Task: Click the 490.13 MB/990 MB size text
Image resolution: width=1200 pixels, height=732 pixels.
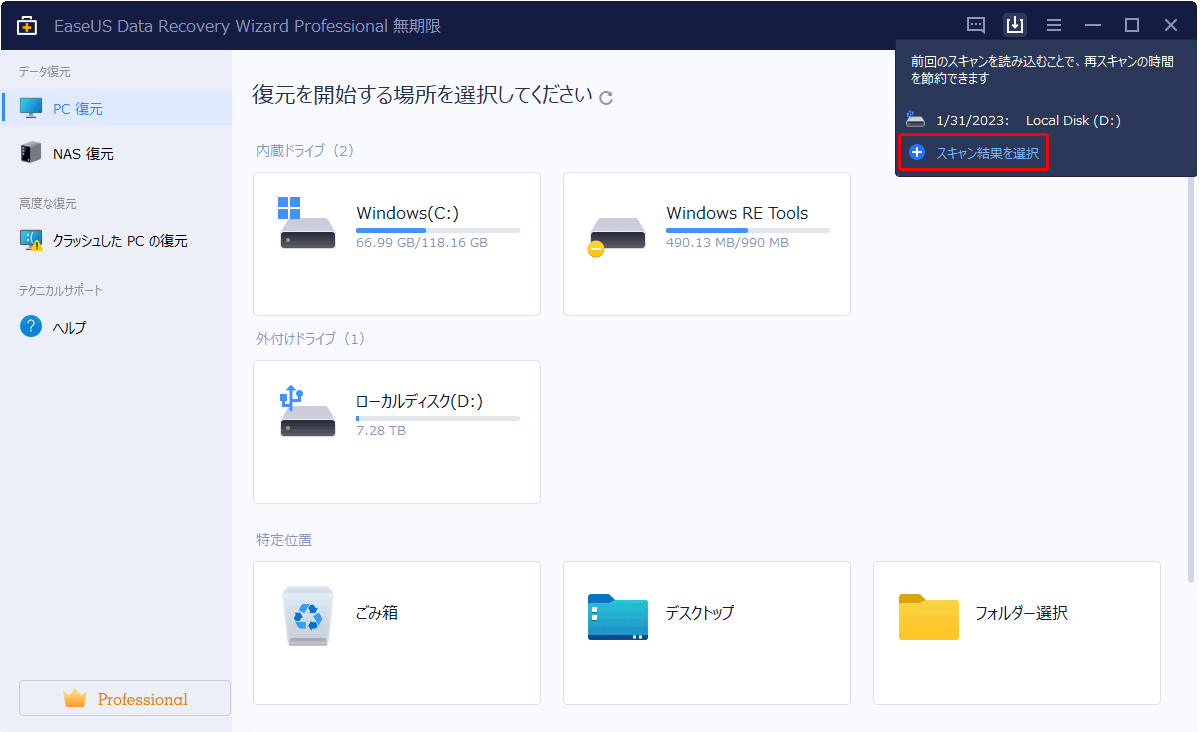Action: pos(727,243)
